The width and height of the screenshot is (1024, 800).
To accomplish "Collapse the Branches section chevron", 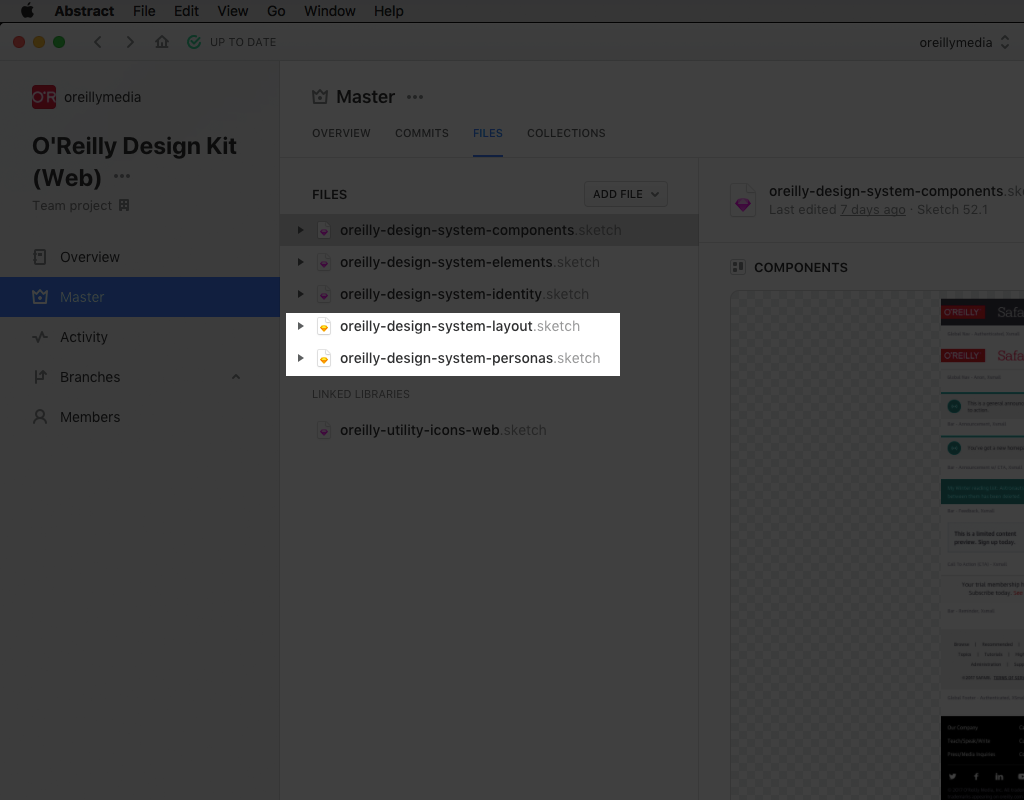I will (236, 377).
